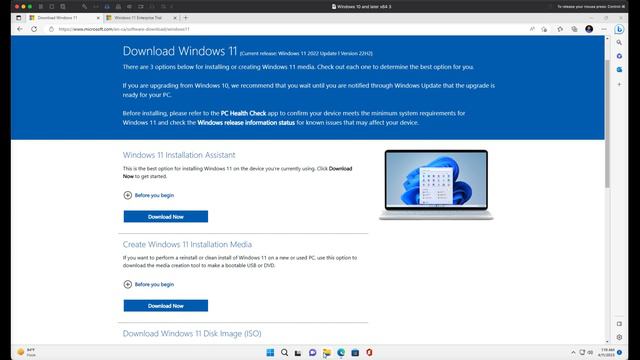
Task: Open the Microsoft 365 sidebar icon
Action: coord(619,56)
